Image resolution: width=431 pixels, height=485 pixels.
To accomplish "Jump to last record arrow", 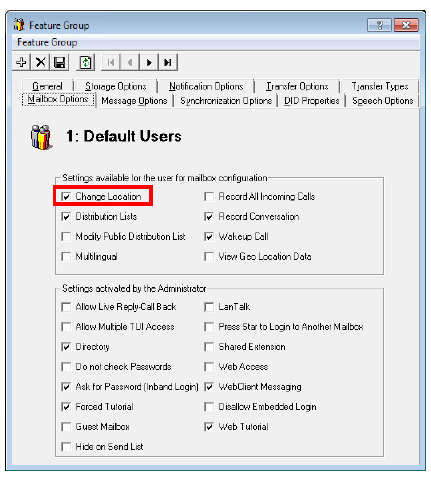I will click(x=168, y=62).
